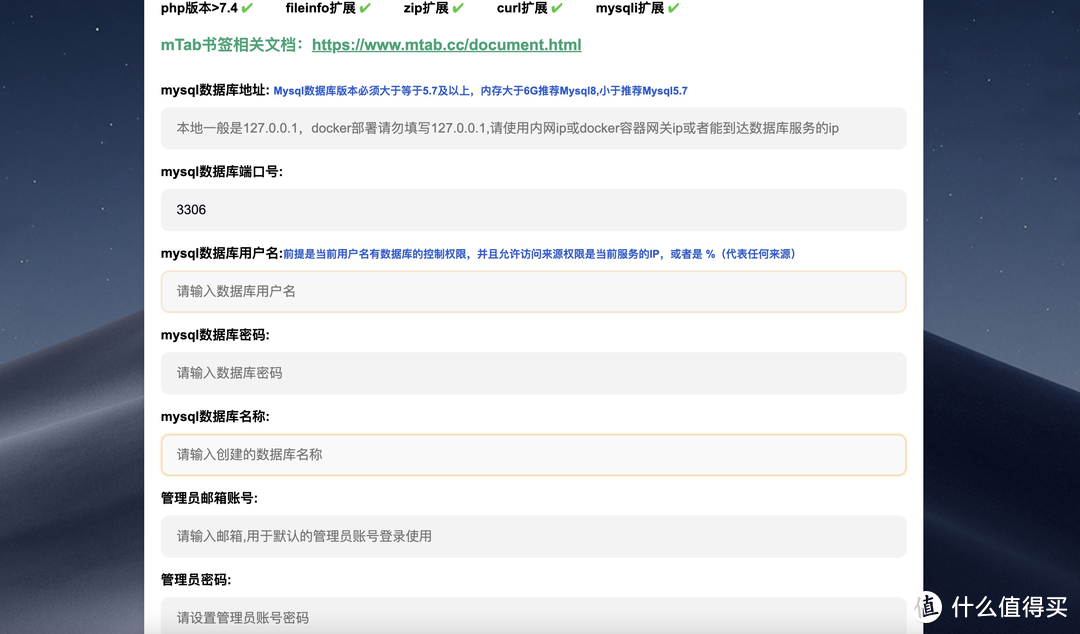Screen dimensions: 1080x634
Task: Click the 请输入数据库密码 input box
Action: 533,373
